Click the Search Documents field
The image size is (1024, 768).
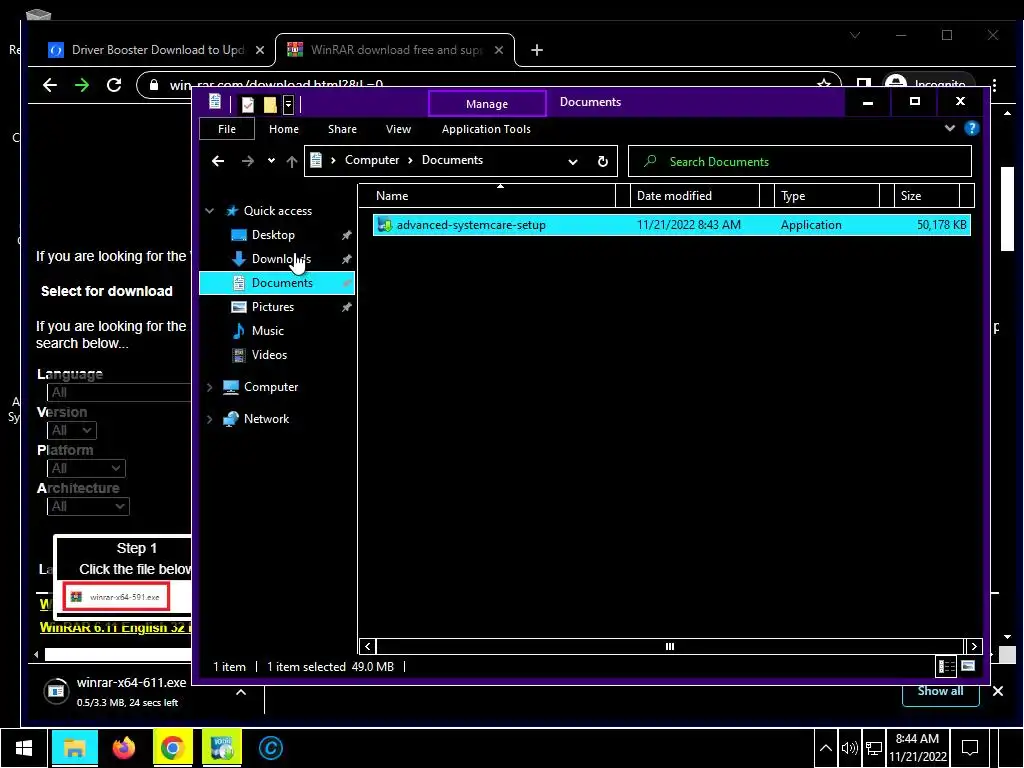pos(799,161)
